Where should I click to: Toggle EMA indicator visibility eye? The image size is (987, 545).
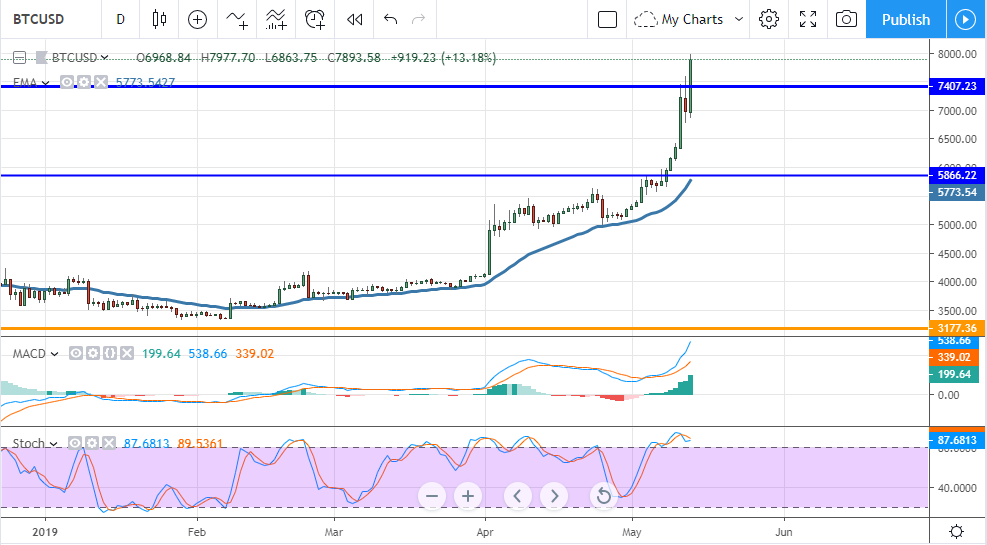(x=67, y=82)
